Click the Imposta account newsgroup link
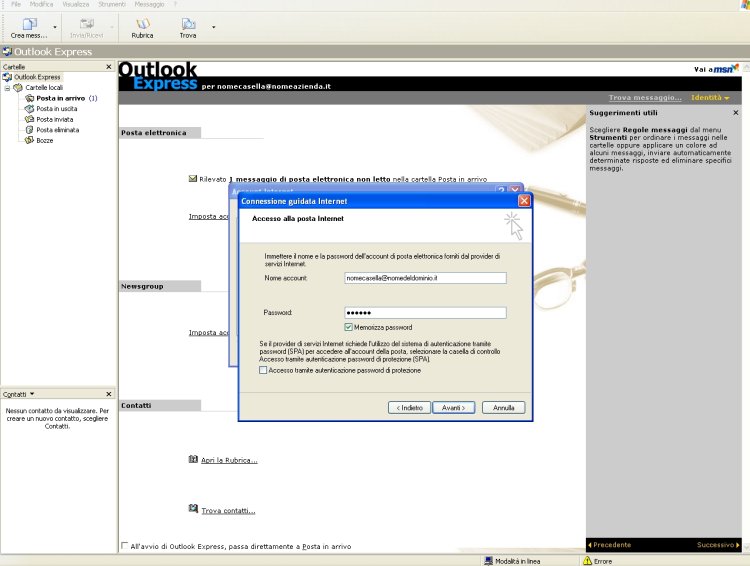This screenshot has height=566, width=750. (209, 333)
